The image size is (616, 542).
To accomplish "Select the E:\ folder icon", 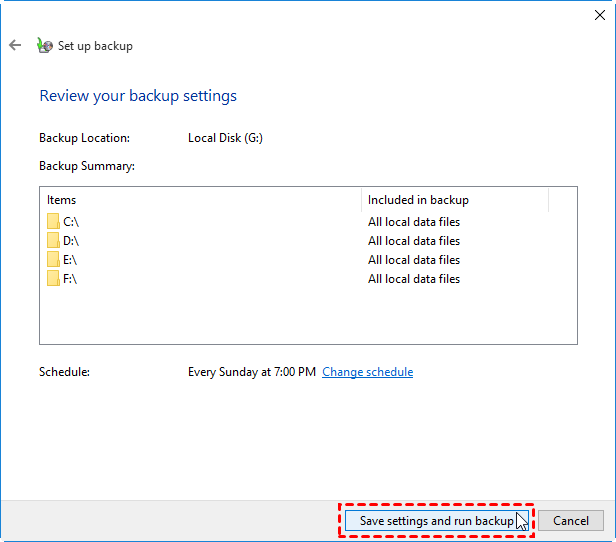I will click(x=53, y=259).
